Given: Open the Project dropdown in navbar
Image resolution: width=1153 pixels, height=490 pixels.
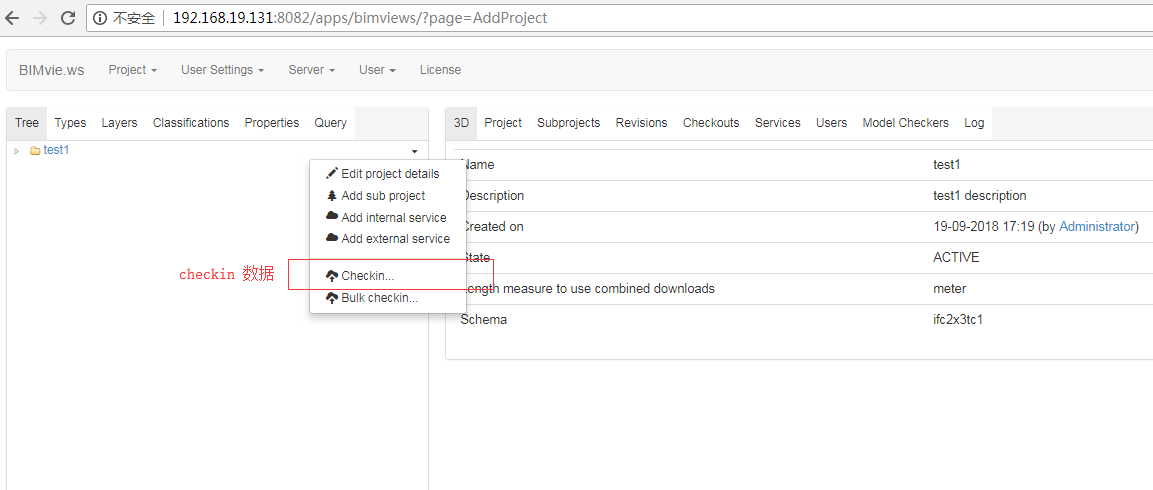Looking at the screenshot, I should (x=133, y=70).
